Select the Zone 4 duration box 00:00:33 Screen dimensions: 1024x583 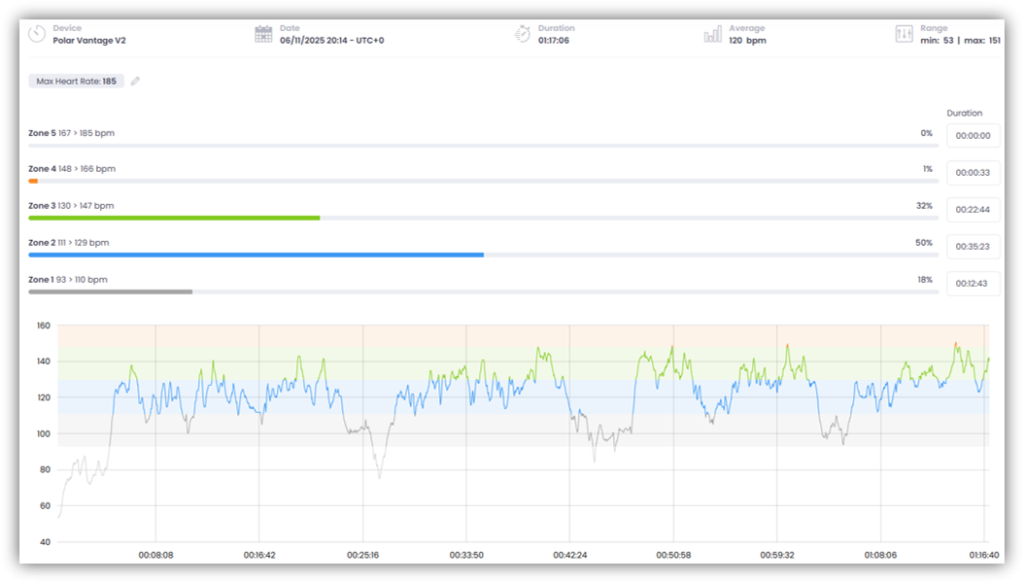(972, 172)
